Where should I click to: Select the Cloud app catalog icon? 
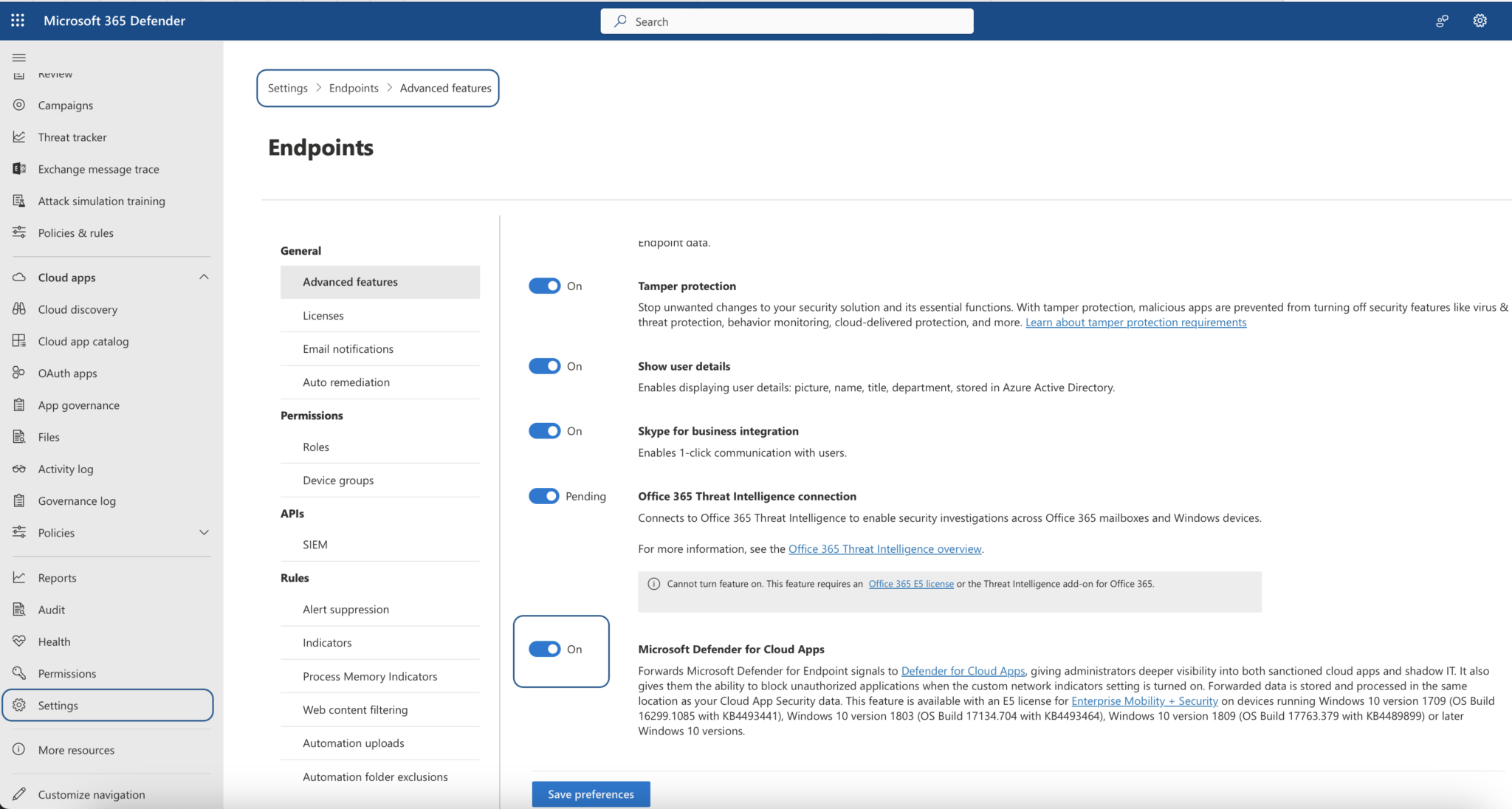point(19,341)
